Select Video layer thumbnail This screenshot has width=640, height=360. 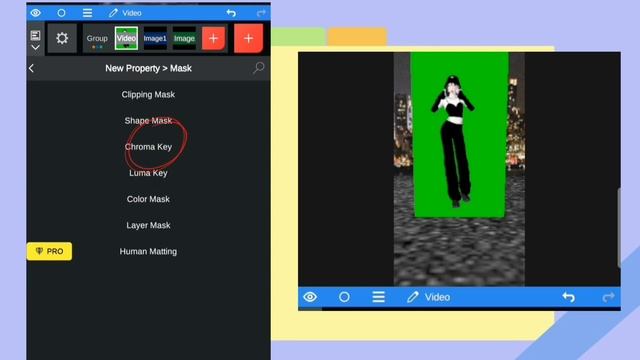[126, 38]
